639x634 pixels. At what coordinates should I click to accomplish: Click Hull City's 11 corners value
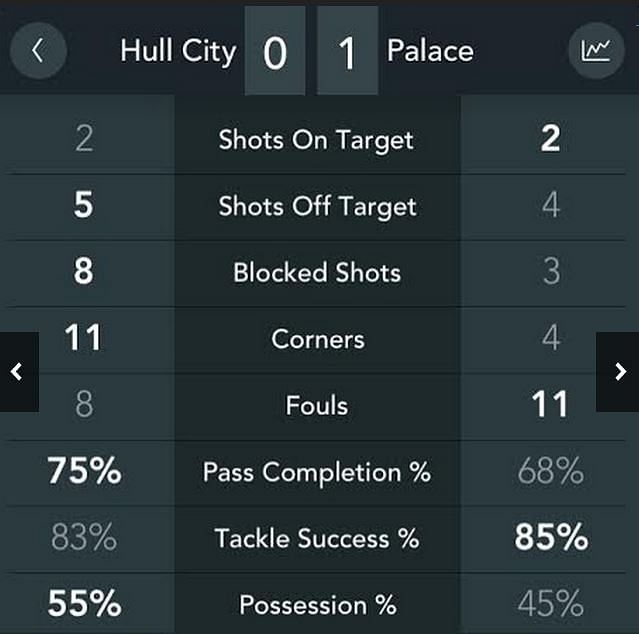tap(83, 337)
